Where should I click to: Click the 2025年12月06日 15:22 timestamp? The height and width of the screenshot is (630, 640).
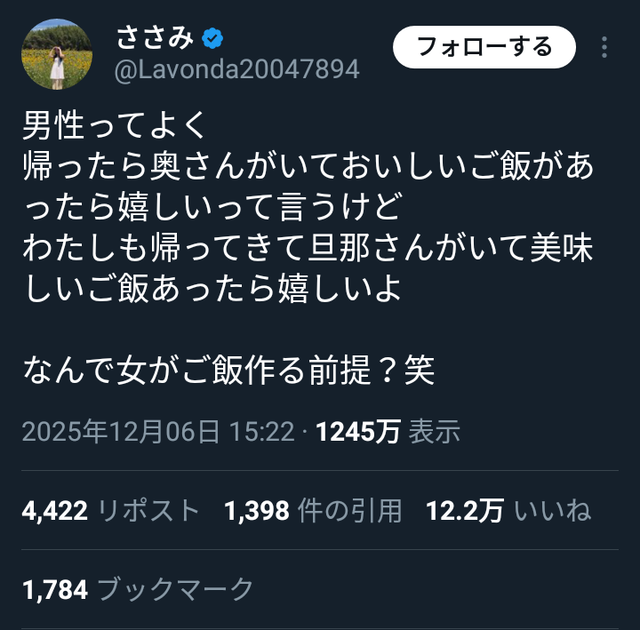point(158,431)
